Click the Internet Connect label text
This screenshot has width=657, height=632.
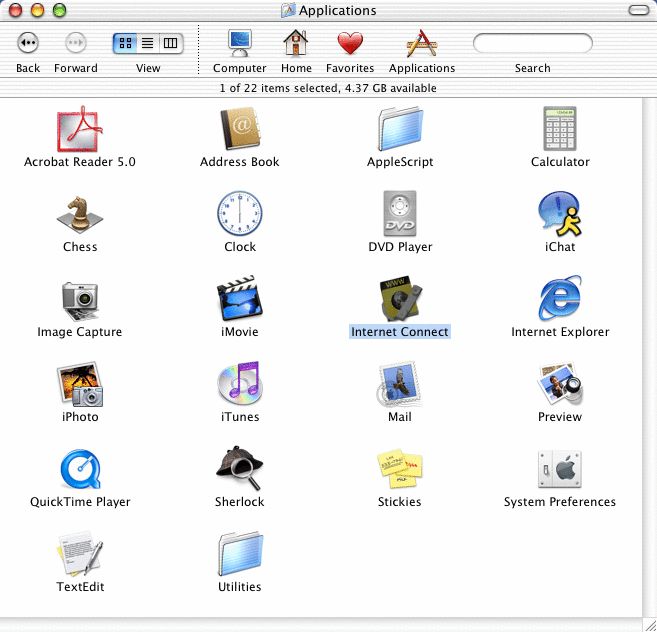coord(400,332)
